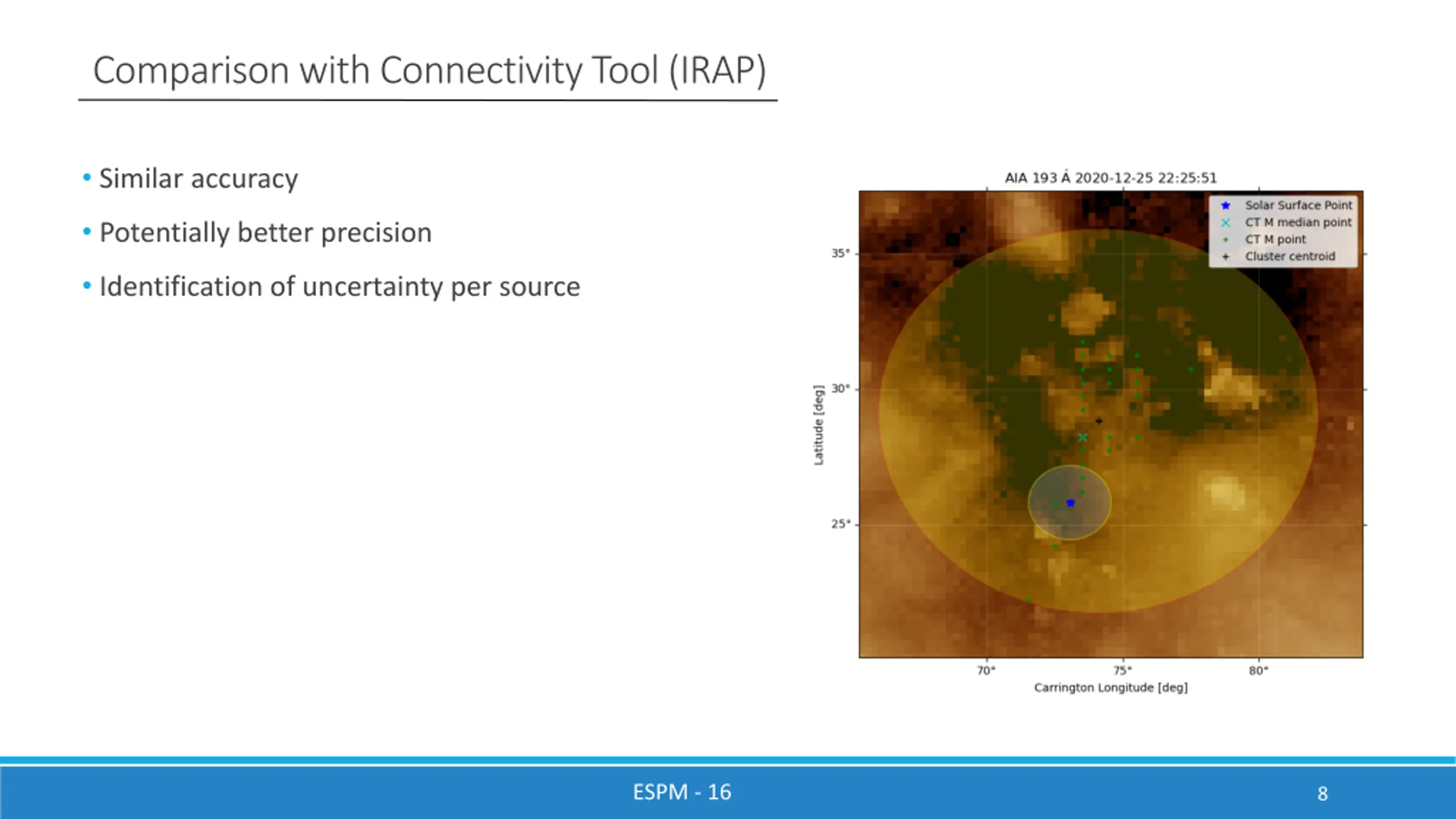Click the small uncertainty circle around blue star
This screenshot has height=819, width=1456.
click(x=1070, y=503)
